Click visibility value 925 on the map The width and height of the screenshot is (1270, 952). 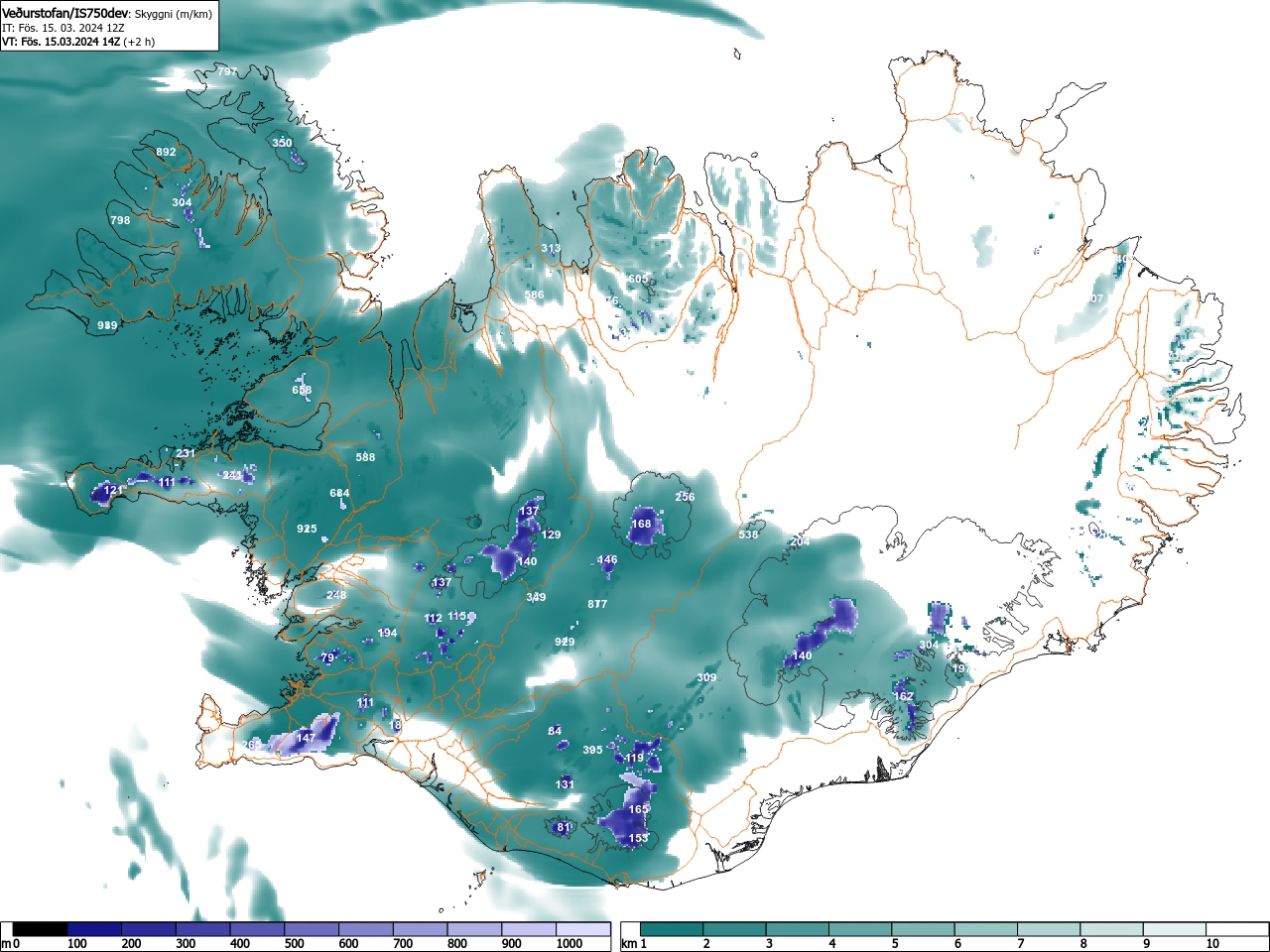coord(307,529)
